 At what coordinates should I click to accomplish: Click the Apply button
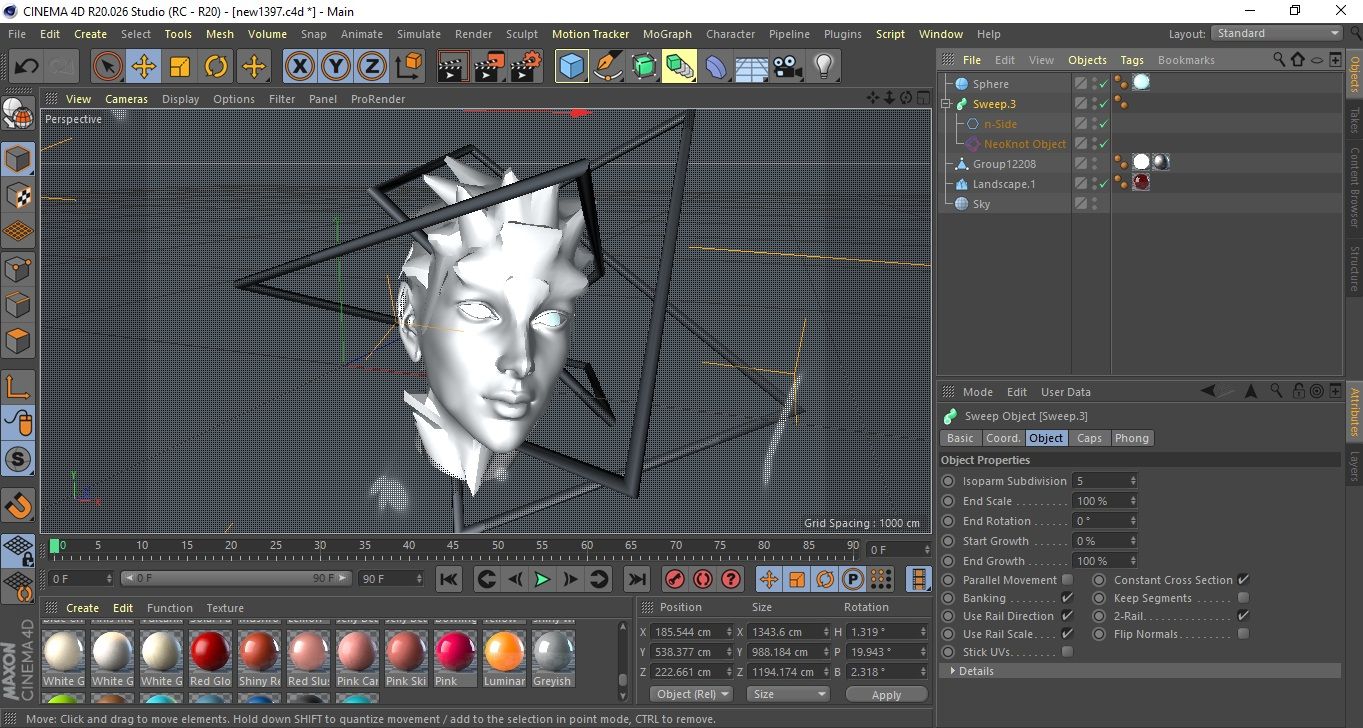click(886, 694)
